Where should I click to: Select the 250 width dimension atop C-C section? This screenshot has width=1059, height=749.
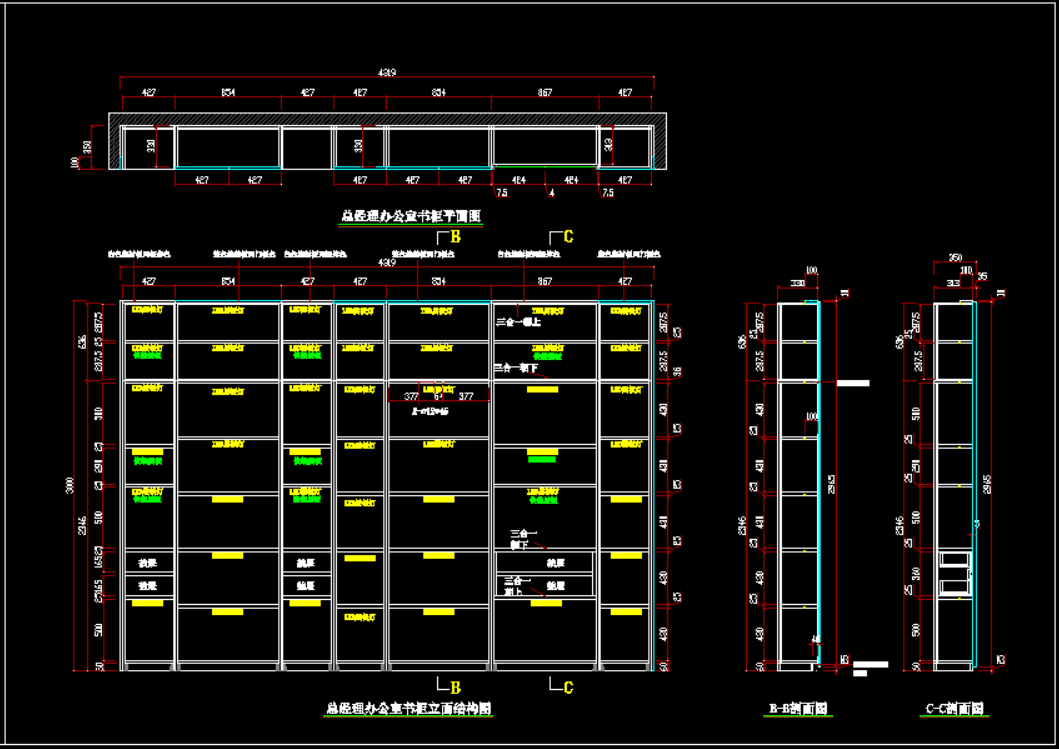pyautogui.click(x=954, y=258)
